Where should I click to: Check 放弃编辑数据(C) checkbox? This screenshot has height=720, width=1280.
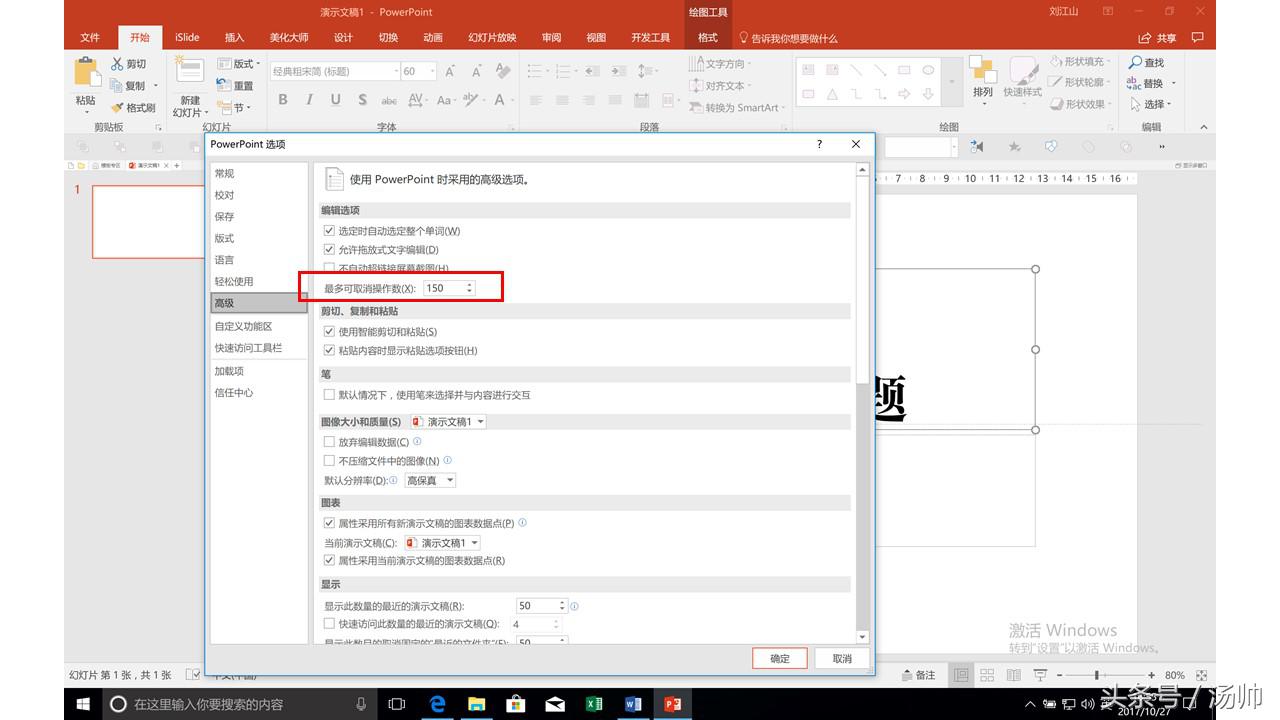pyautogui.click(x=329, y=442)
